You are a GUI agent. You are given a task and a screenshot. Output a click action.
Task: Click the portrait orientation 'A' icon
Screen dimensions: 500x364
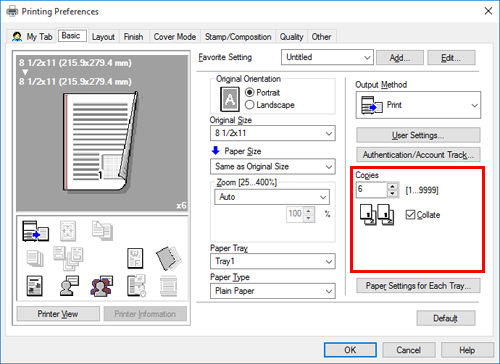[230, 99]
